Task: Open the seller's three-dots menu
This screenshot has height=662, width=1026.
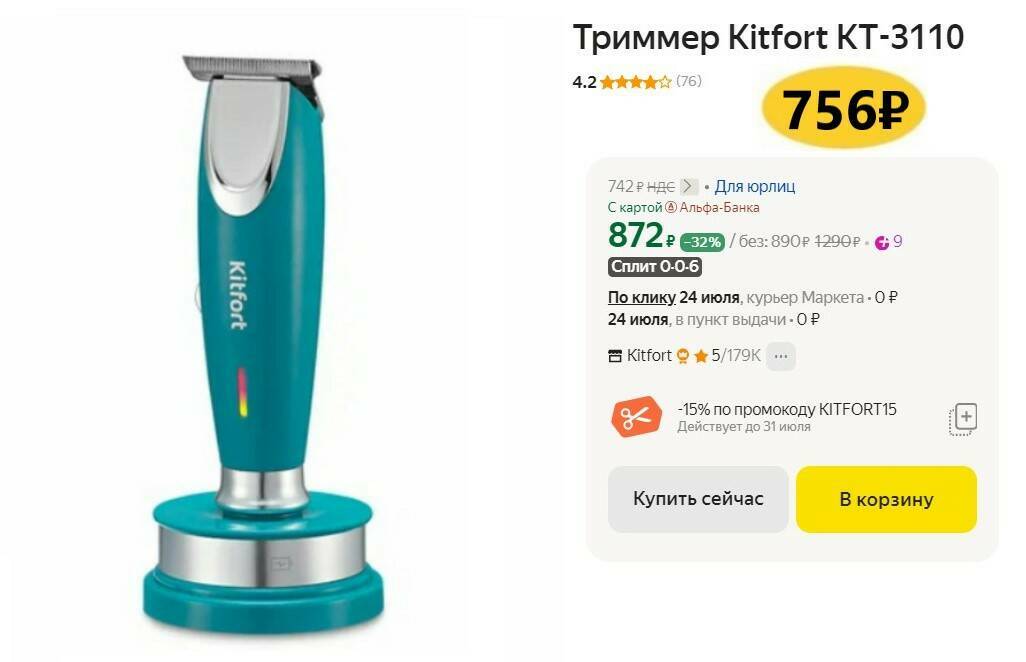Action: (781, 357)
